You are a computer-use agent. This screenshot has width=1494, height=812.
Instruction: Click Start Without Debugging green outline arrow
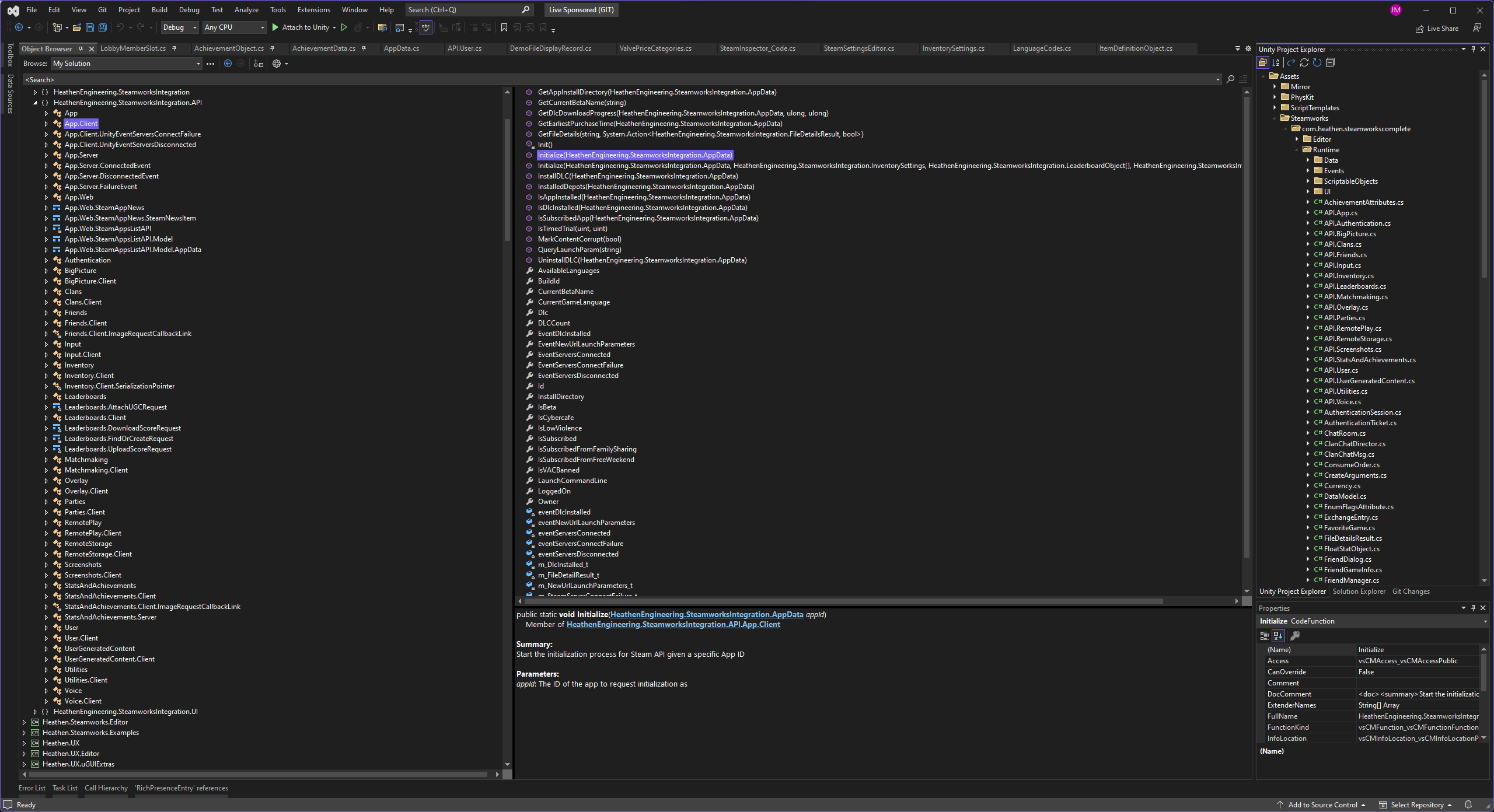coord(344,27)
